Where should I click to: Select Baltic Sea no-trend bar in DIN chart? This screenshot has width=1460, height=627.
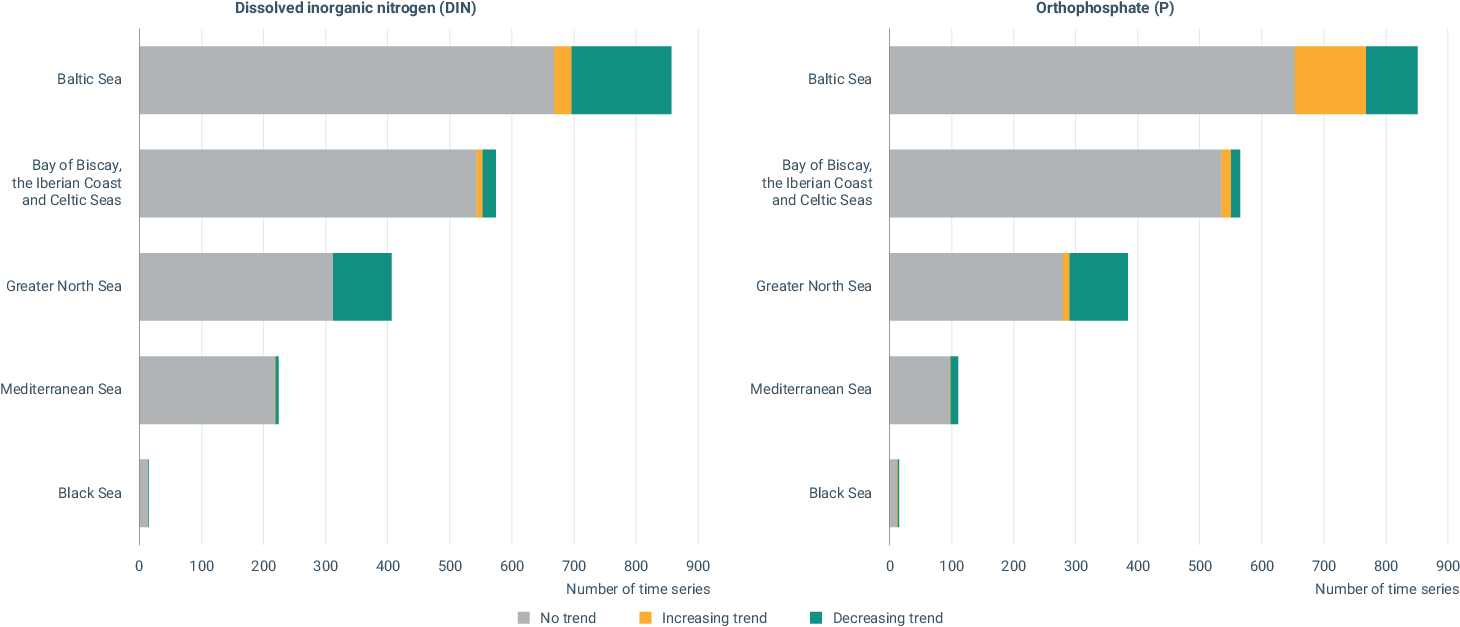pyautogui.click(x=346, y=80)
